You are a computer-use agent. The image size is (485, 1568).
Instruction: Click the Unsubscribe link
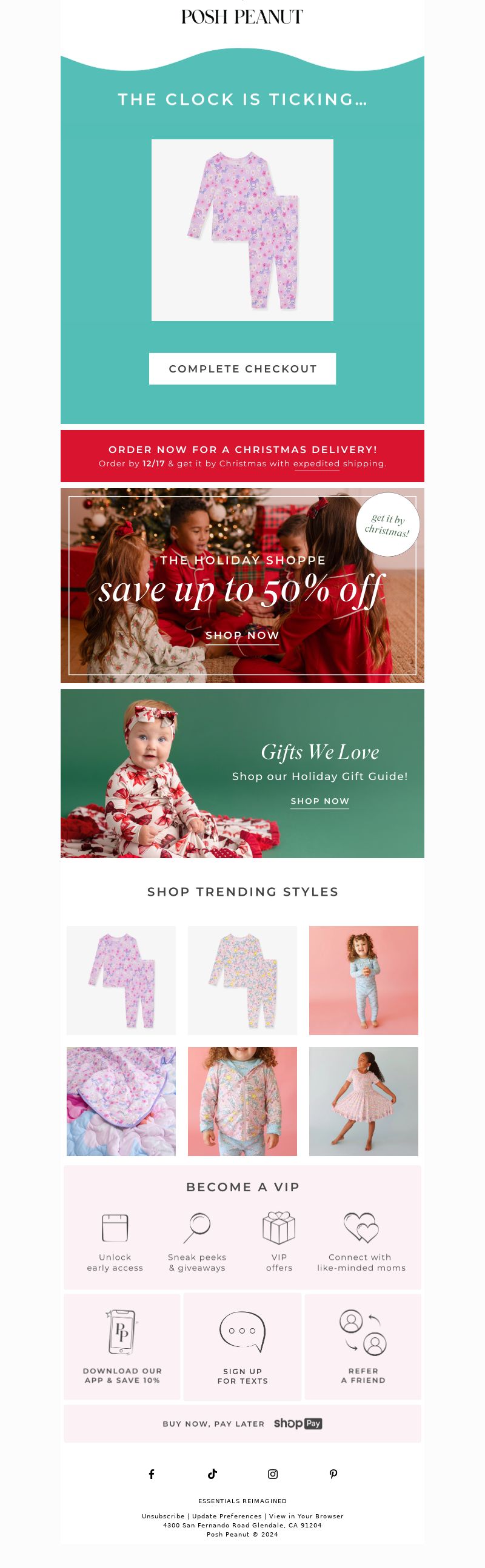pyautogui.click(x=163, y=1517)
